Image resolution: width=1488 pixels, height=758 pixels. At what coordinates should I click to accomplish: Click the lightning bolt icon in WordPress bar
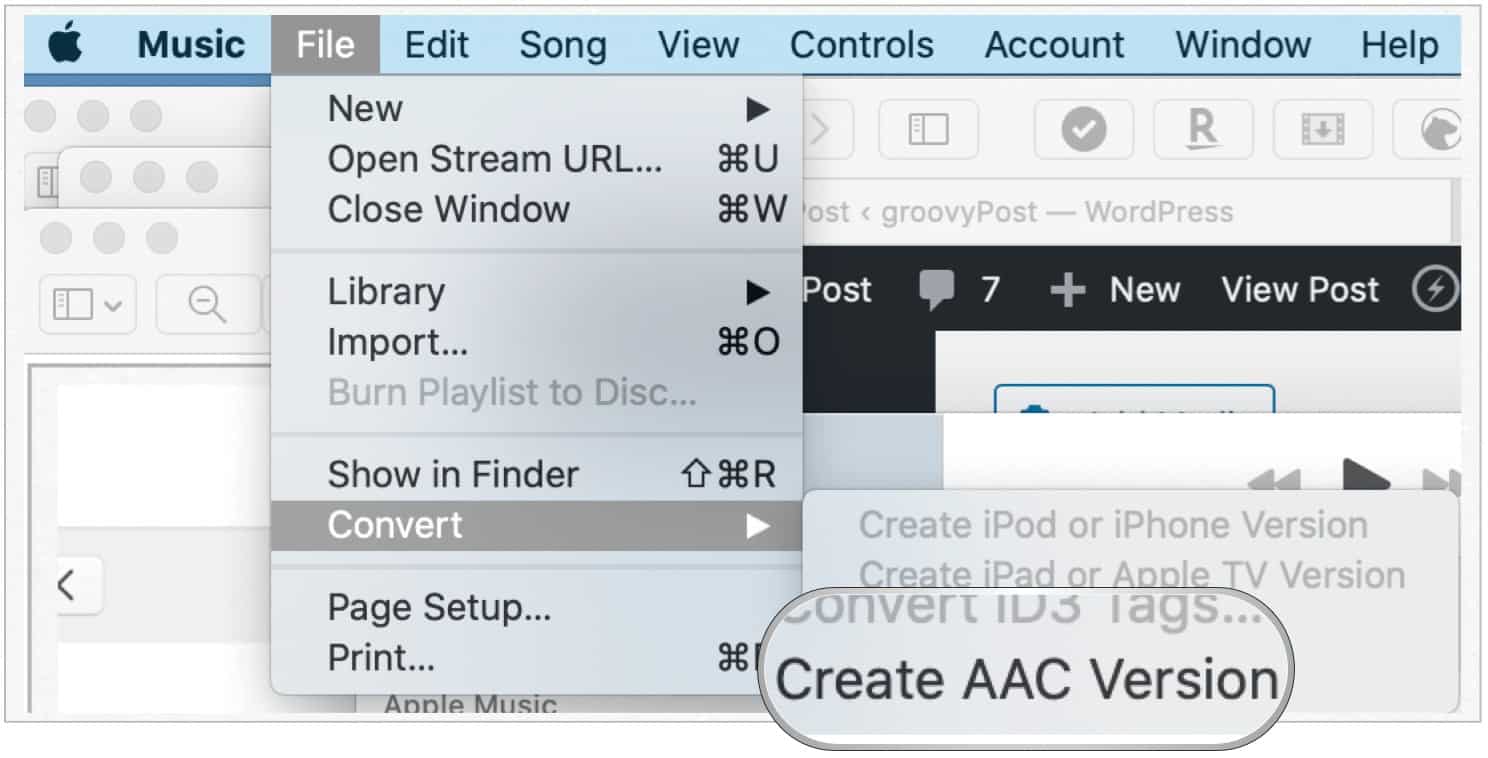(1434, 290)
